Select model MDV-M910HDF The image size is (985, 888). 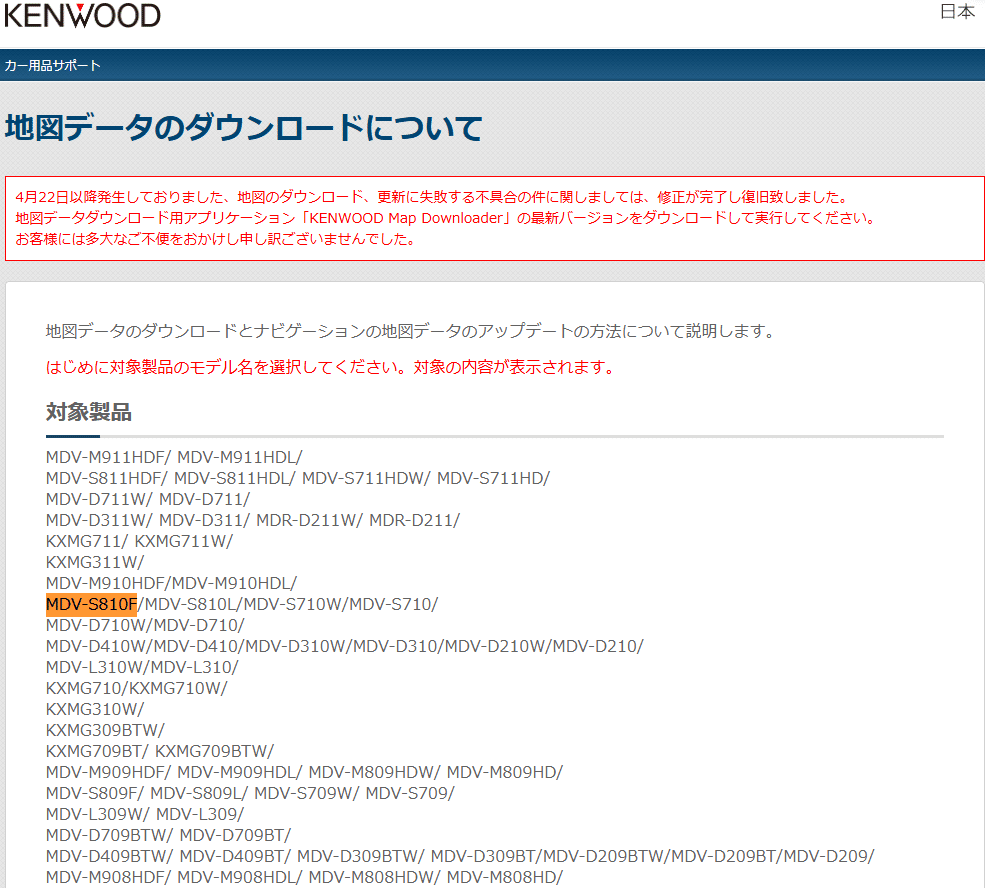(105, 583)
